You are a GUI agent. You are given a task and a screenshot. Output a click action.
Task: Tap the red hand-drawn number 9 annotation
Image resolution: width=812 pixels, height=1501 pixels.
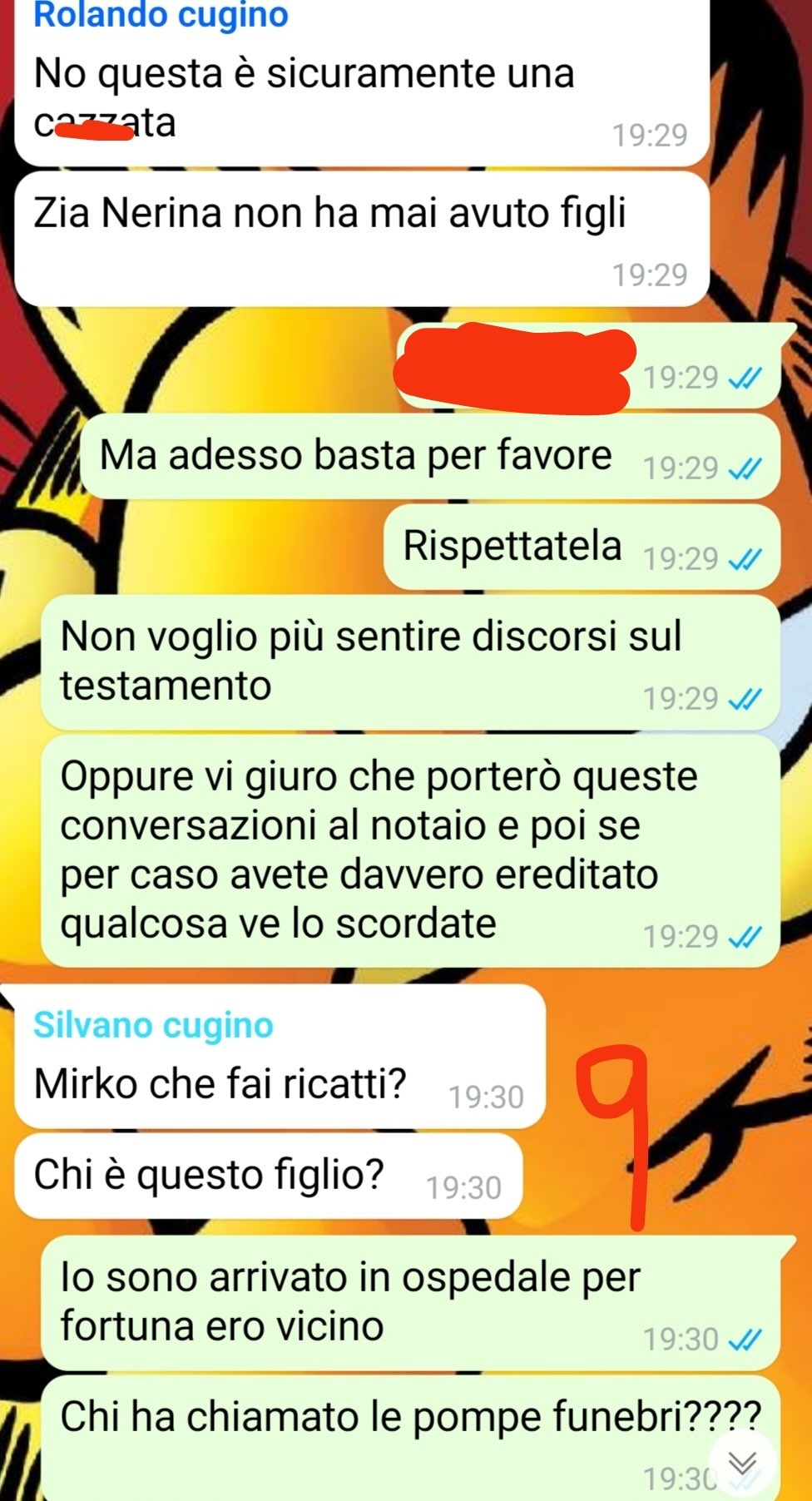(x=616, y=1137)
